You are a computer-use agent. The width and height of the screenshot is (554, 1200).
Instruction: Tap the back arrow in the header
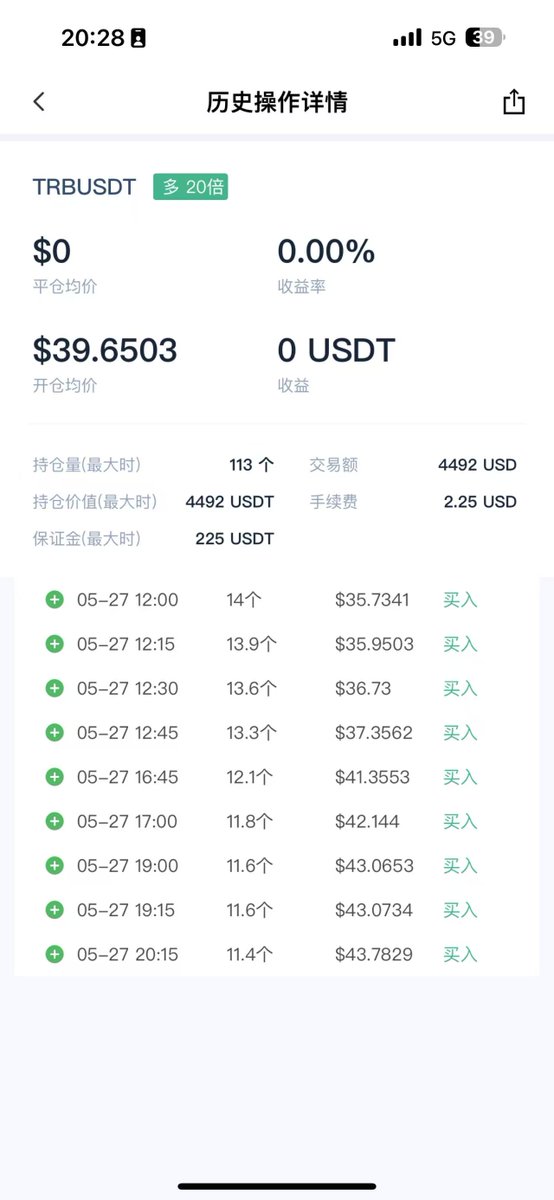click(39, 102)
